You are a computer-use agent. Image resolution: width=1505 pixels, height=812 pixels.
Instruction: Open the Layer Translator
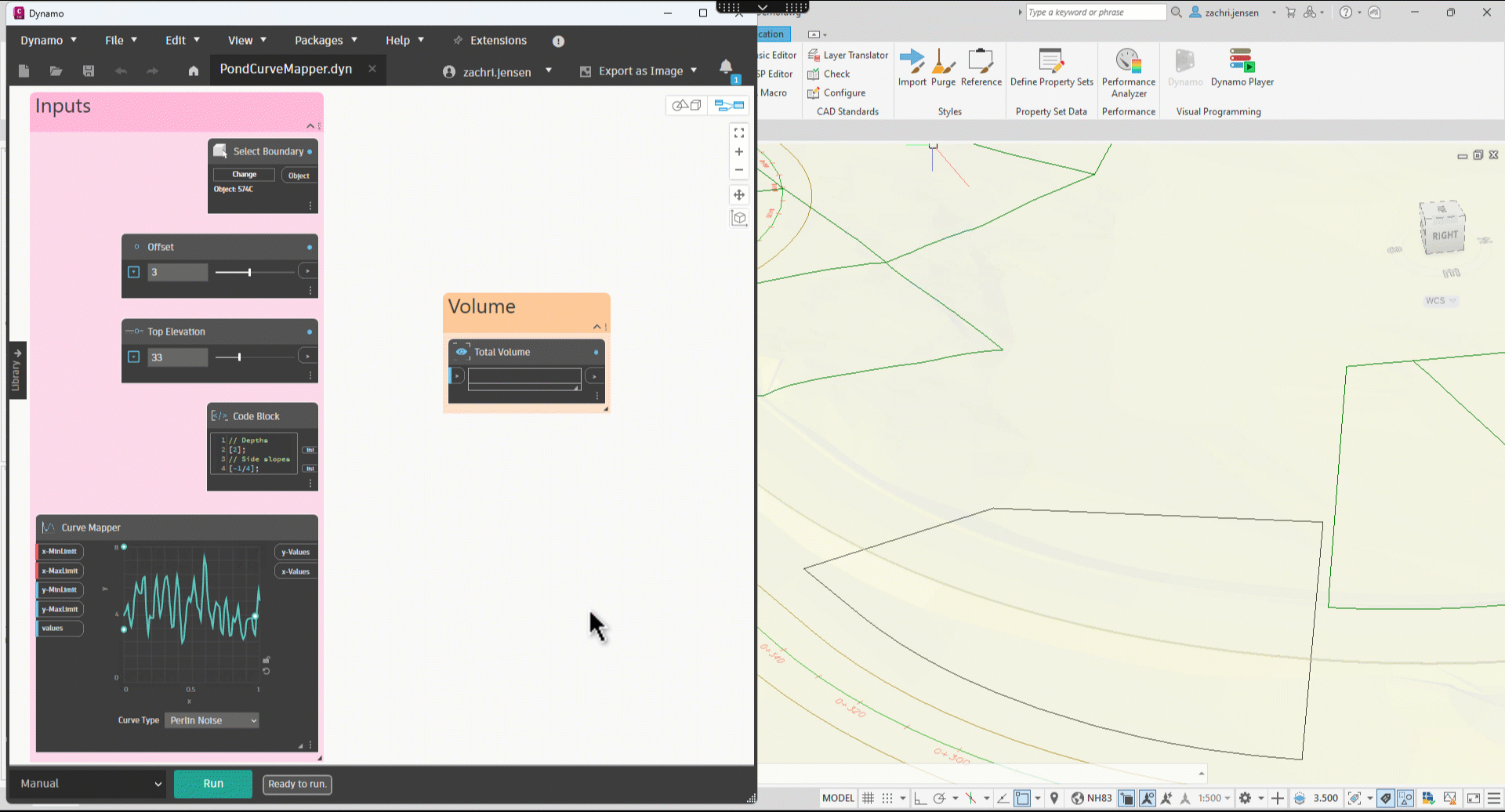[848, 56]
